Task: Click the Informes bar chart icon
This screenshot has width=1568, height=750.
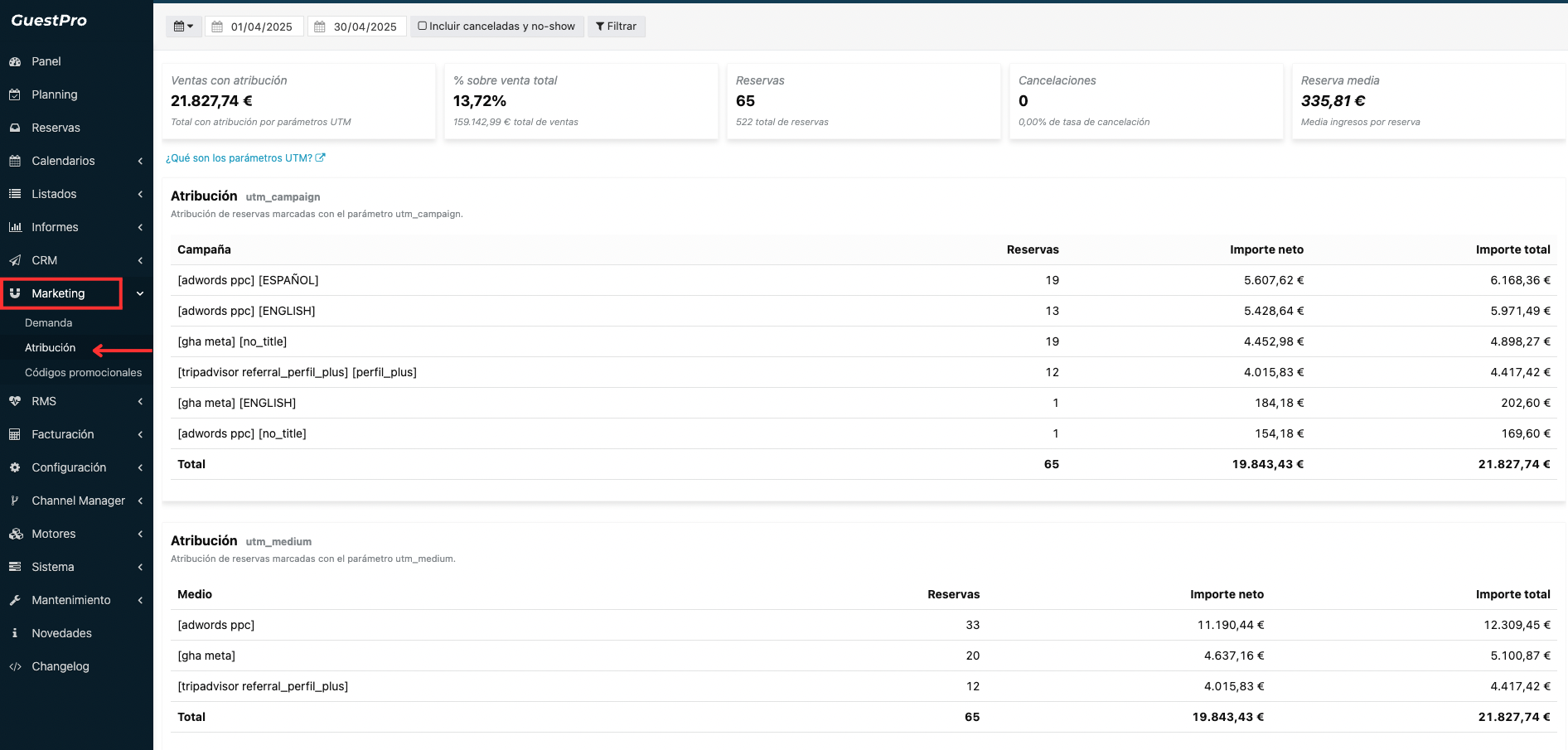Action: (x=15, y=227)
